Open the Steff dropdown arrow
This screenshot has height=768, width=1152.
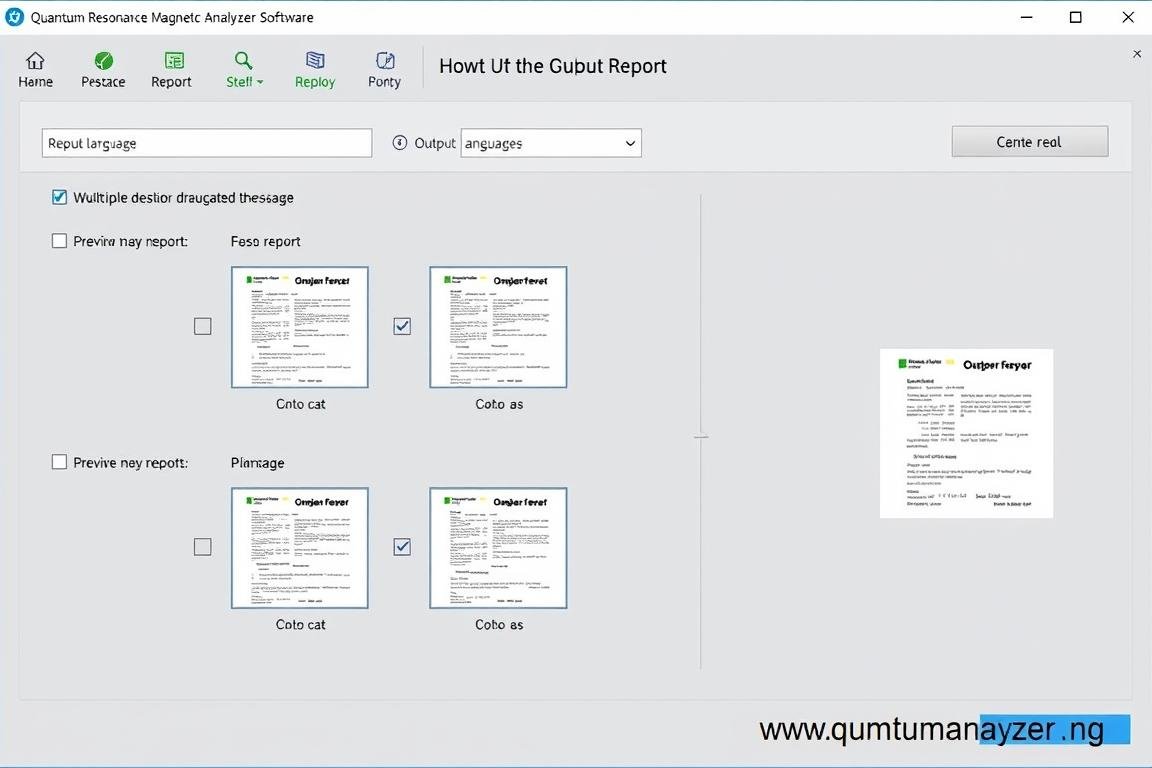(260, 82)
